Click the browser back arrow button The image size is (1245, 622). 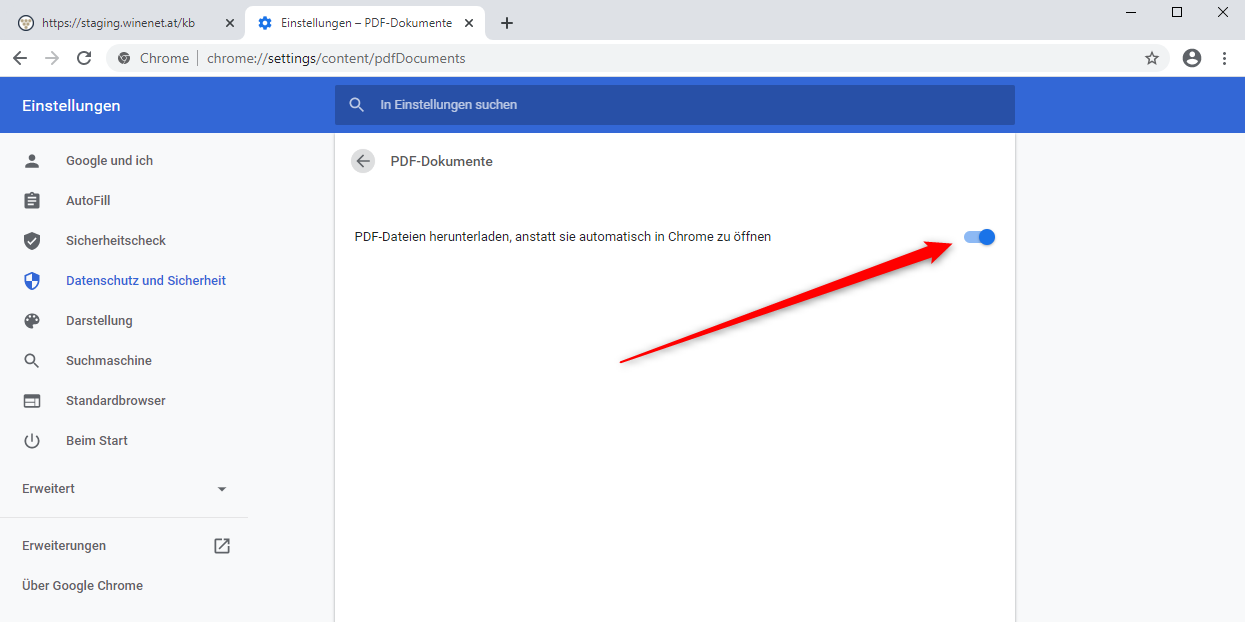coord(20,58)
